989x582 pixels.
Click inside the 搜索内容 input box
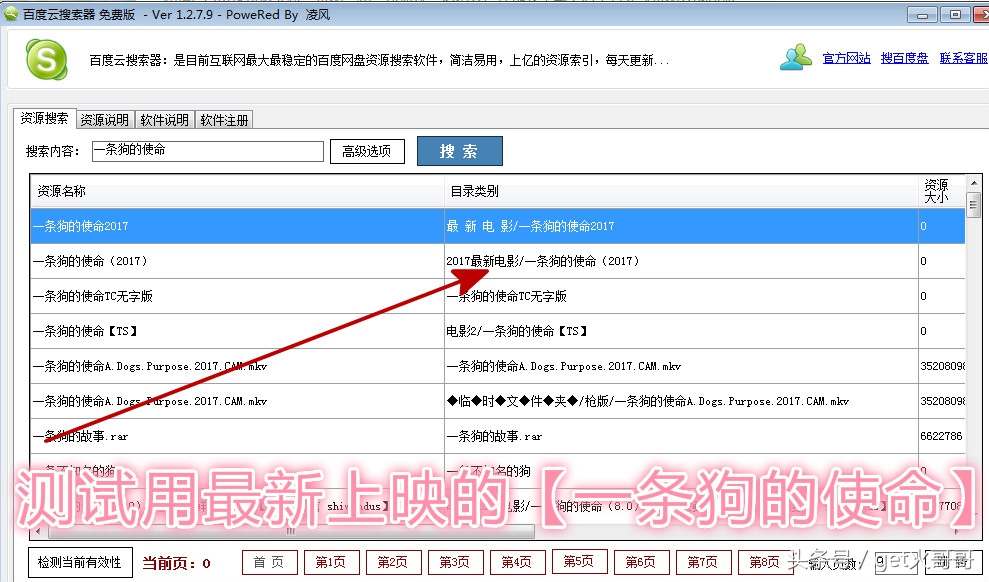pyautogui.click(x=207, y=151)
